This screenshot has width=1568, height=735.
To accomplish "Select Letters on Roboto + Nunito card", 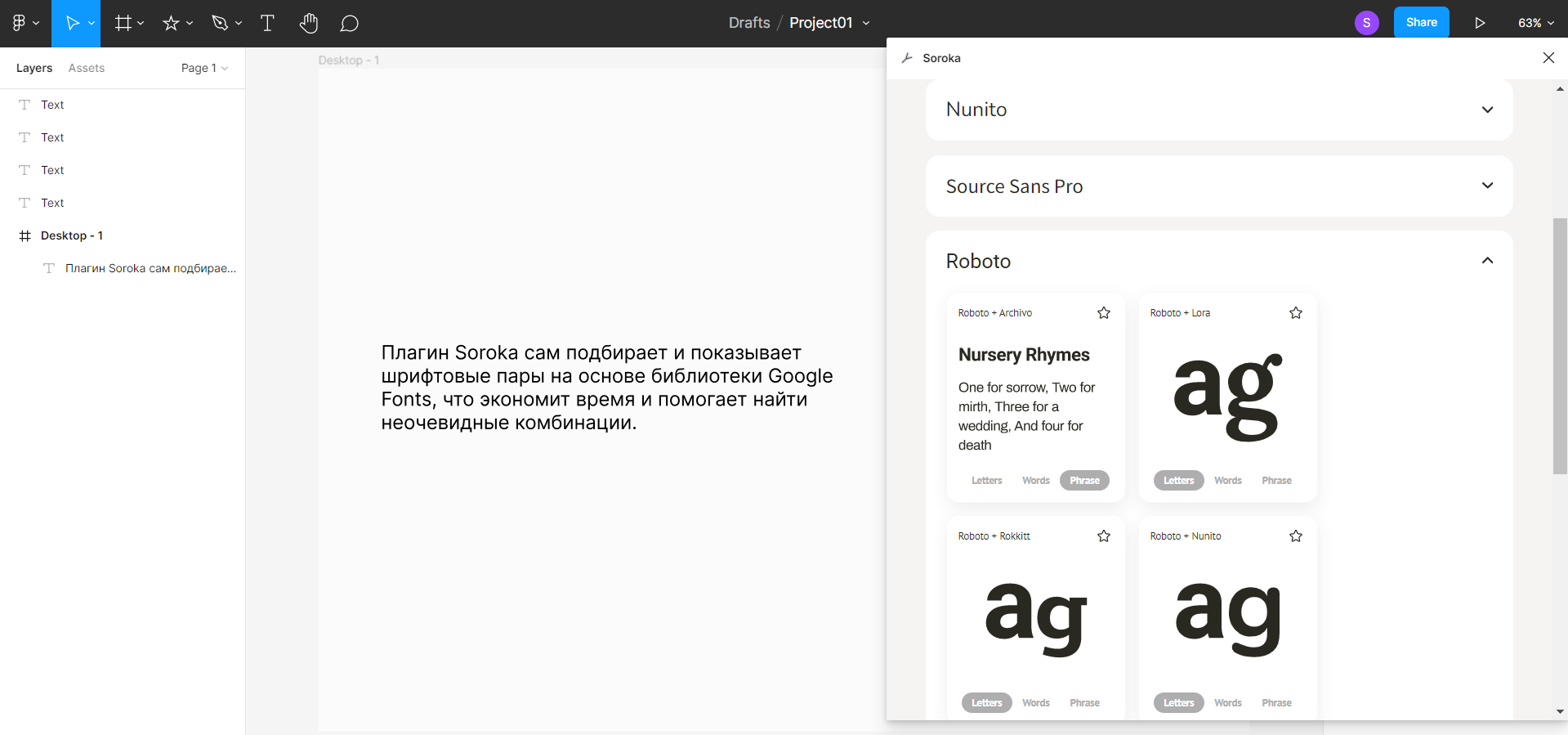I will (x=1178, y=703).
